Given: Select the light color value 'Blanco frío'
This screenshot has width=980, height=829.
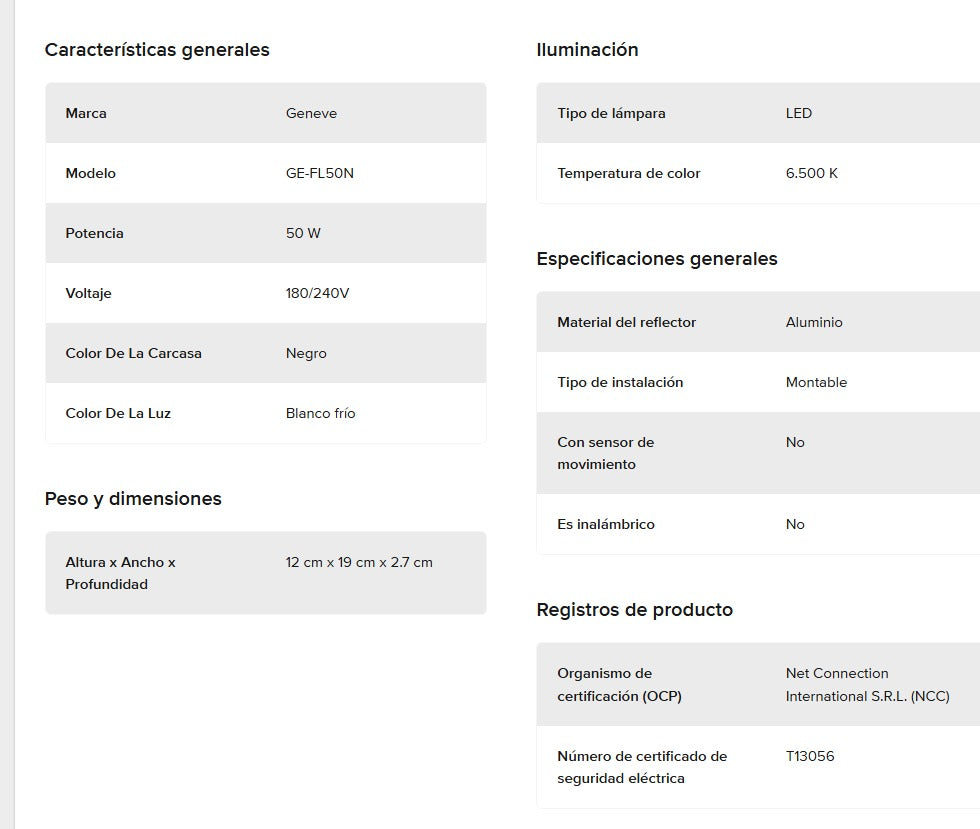Looking at the screenshot, I should [320, 413].
